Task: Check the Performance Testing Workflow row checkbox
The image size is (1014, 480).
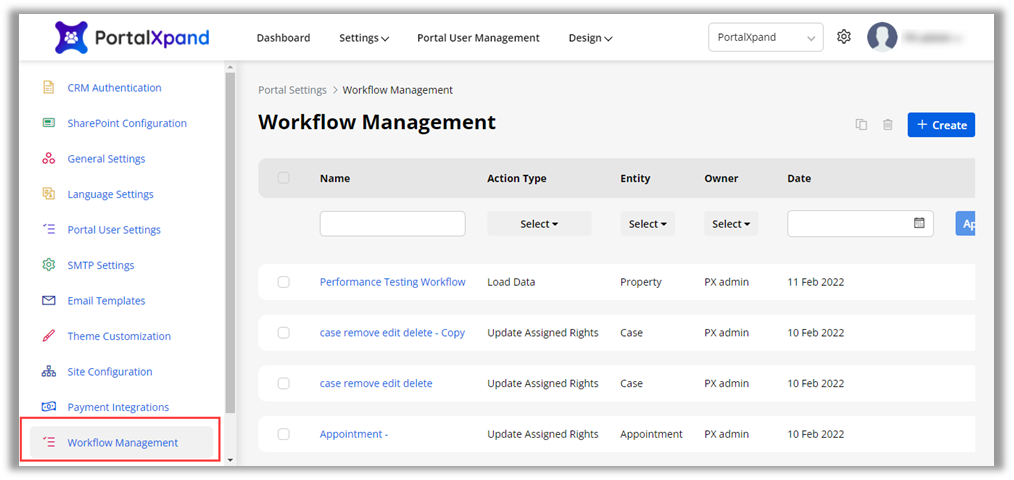Action: click(283, 282)
